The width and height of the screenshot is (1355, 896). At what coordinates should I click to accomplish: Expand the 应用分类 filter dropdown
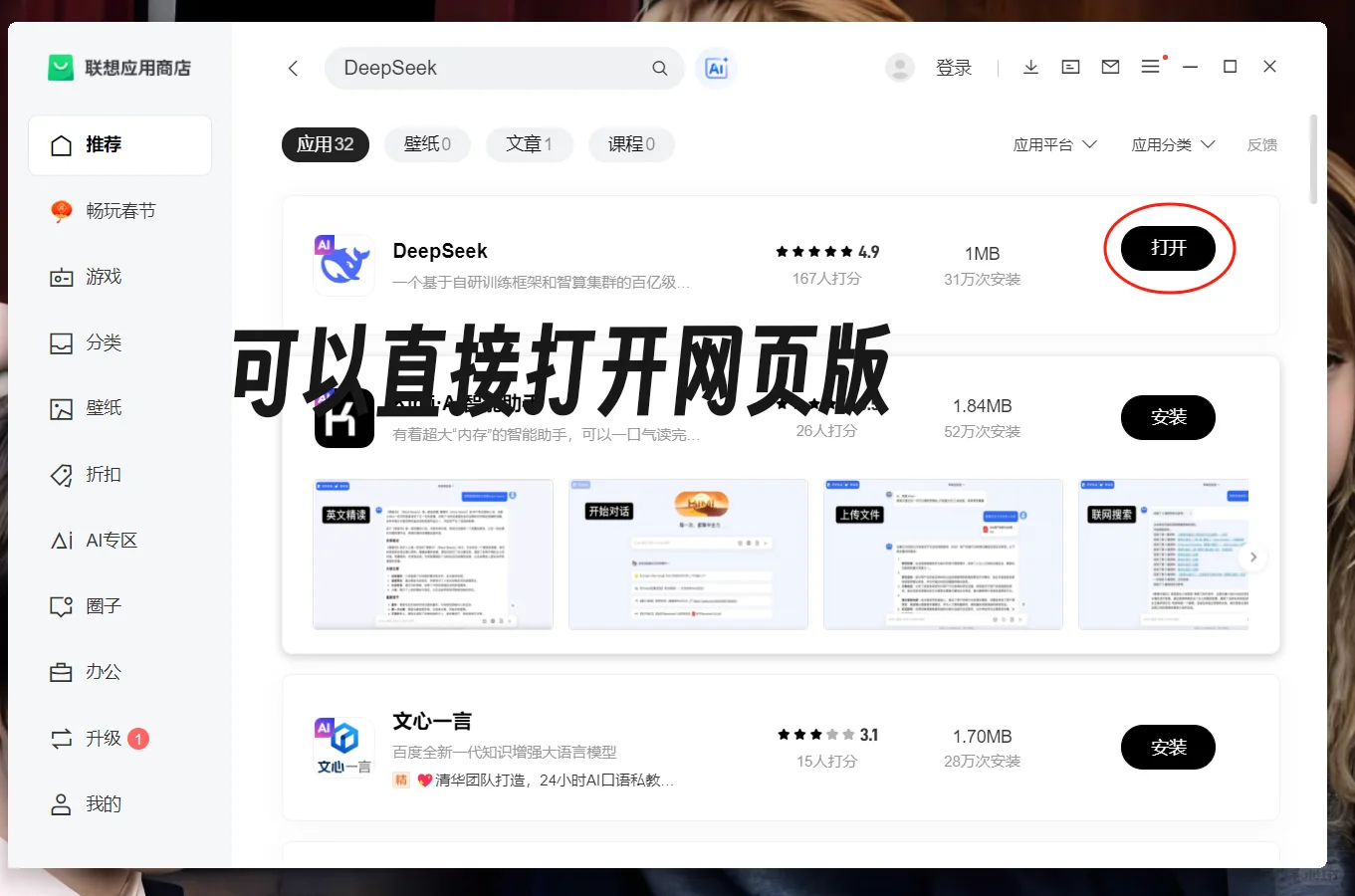[1174, 144]
